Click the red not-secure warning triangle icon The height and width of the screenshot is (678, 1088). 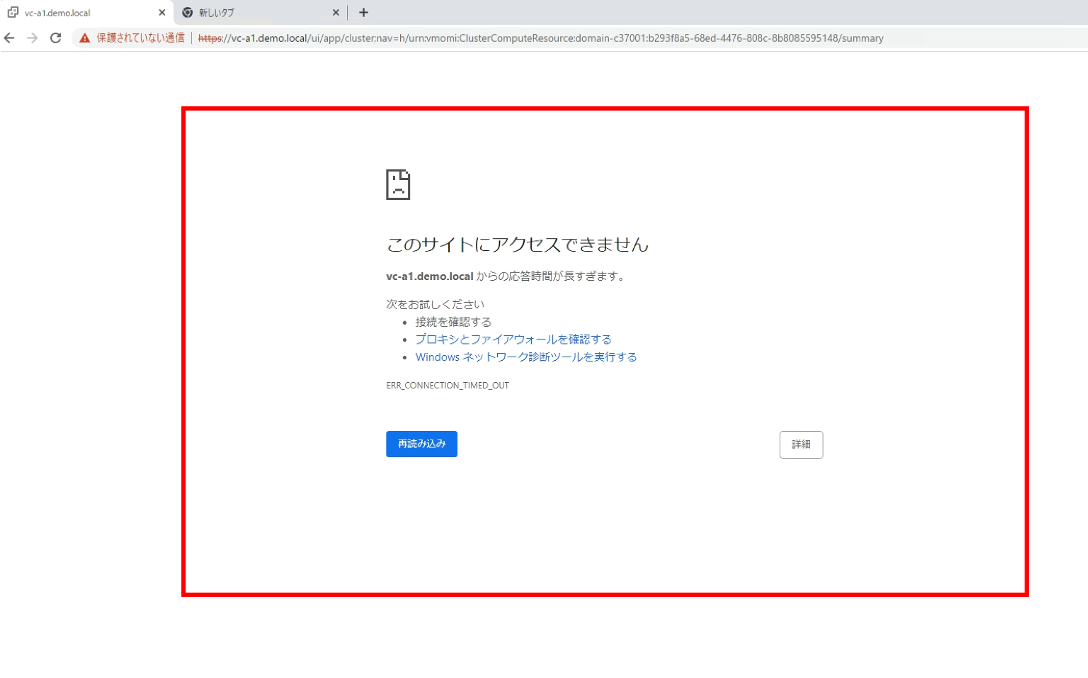coord(85,38)
